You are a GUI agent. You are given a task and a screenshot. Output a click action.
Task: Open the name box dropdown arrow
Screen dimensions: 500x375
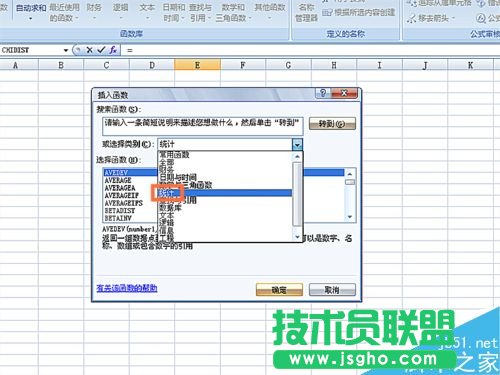point(66,50)
